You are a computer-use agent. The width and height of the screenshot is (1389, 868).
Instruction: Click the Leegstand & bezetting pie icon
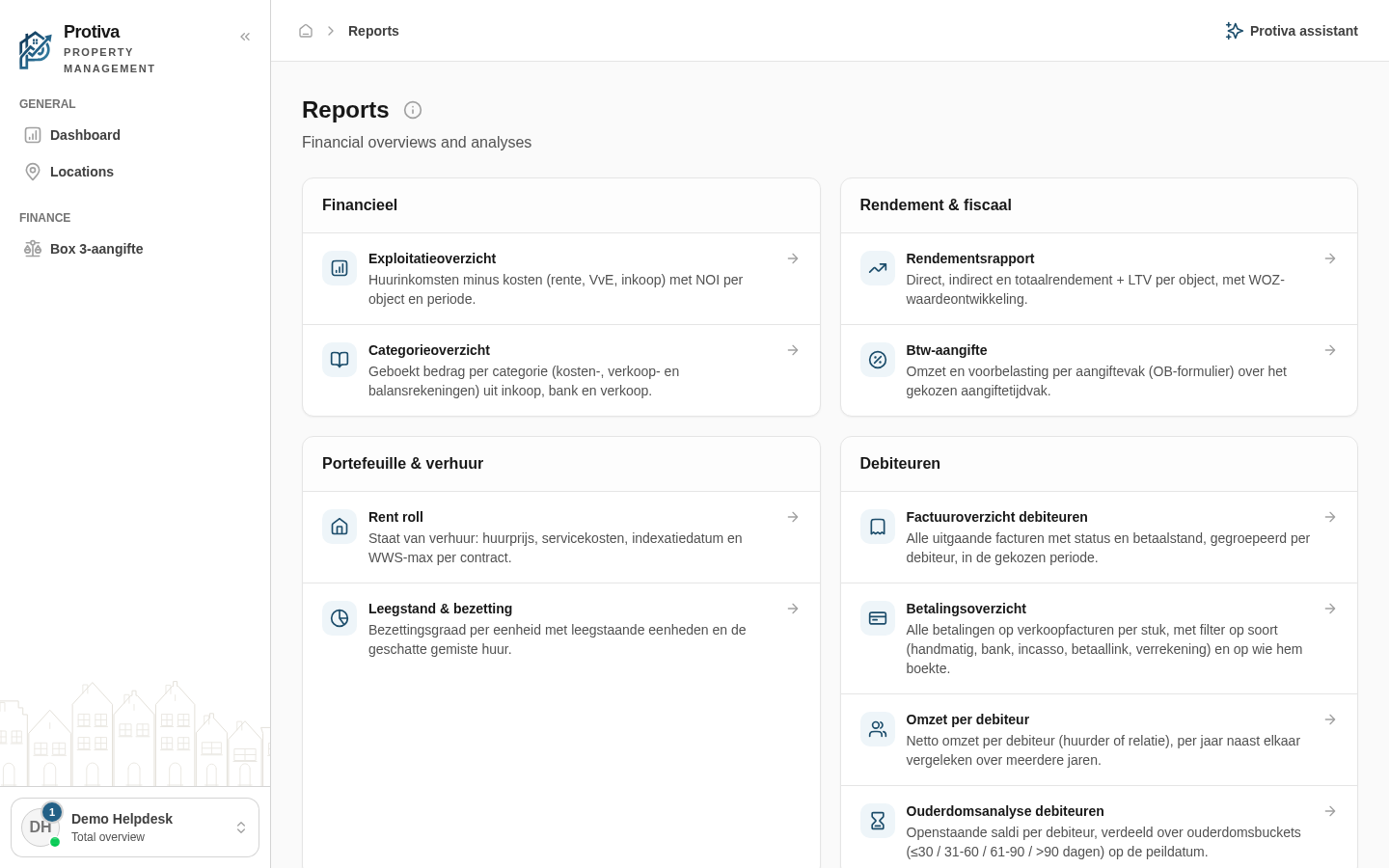coord(340,618)
